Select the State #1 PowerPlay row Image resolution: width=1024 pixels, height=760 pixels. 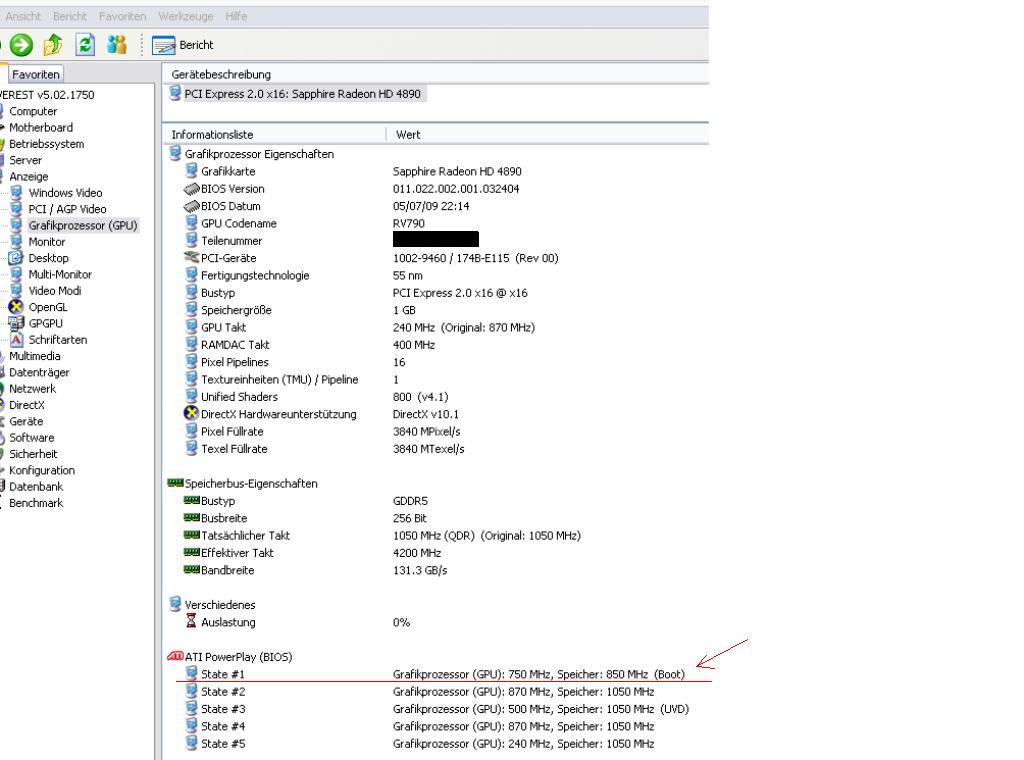[435, 674]
